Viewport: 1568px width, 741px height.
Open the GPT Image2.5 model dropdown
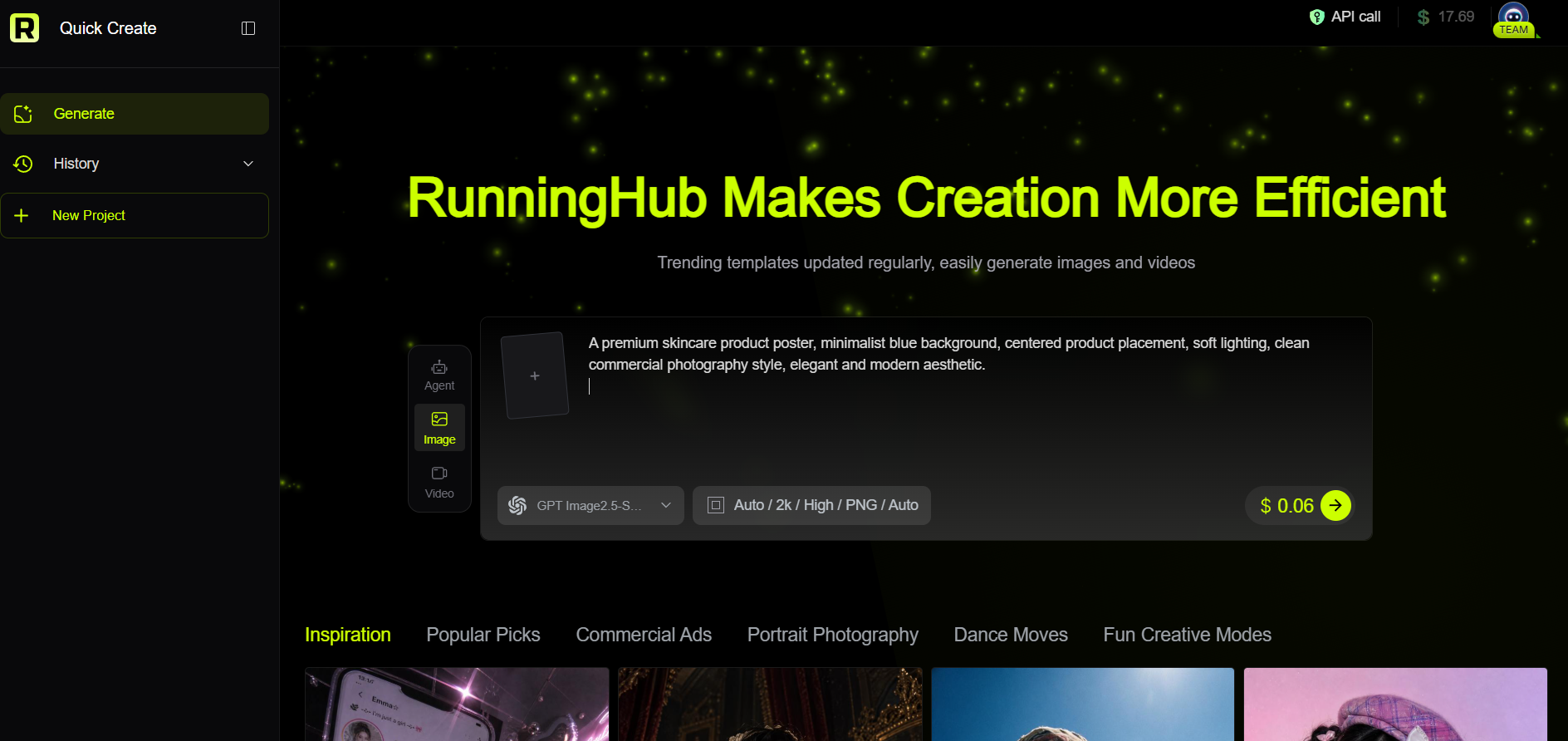point(590,505)
